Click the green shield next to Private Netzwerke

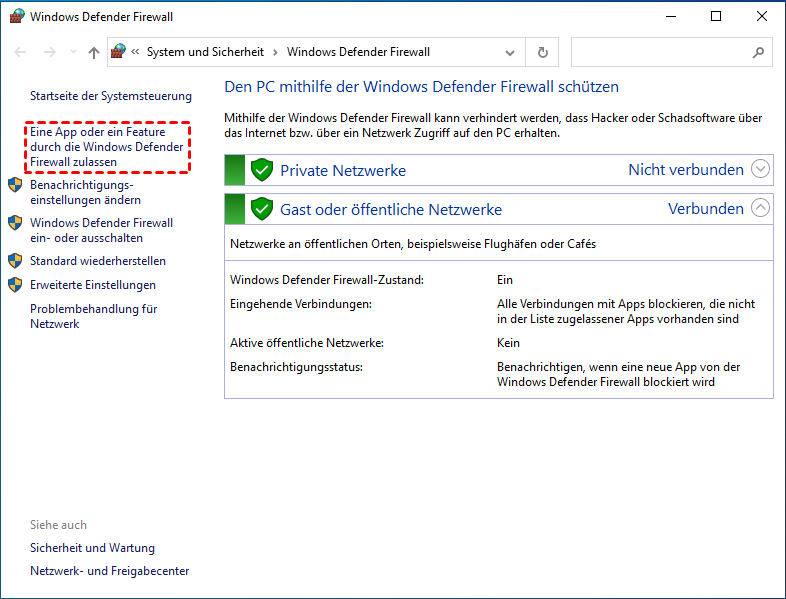(262, 170)
